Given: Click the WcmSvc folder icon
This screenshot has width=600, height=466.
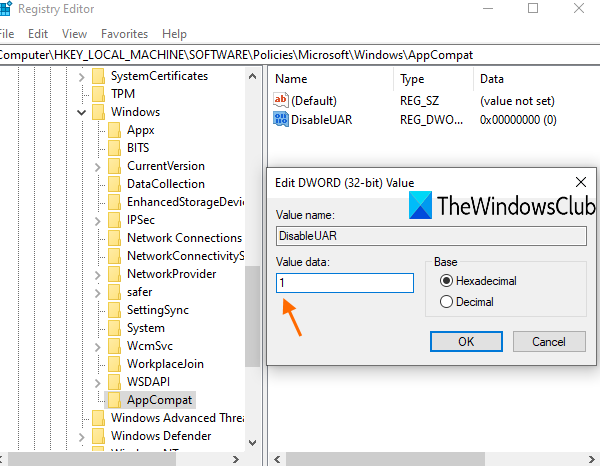Looking at the screenshot, I should (114, 346).
